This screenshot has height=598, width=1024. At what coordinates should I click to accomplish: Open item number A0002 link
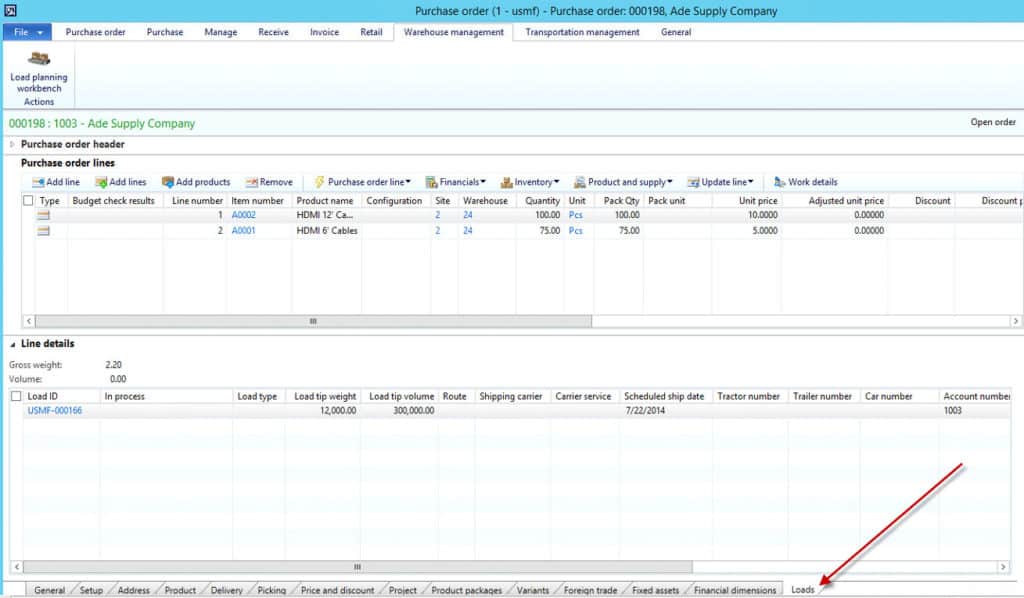coord(244,215)
